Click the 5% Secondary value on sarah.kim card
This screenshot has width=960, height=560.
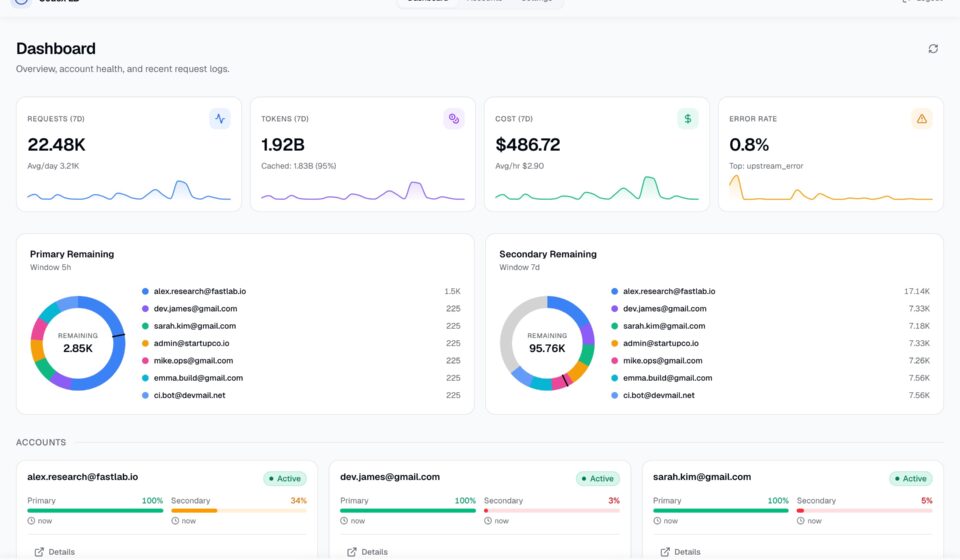[x=927, y=501]
